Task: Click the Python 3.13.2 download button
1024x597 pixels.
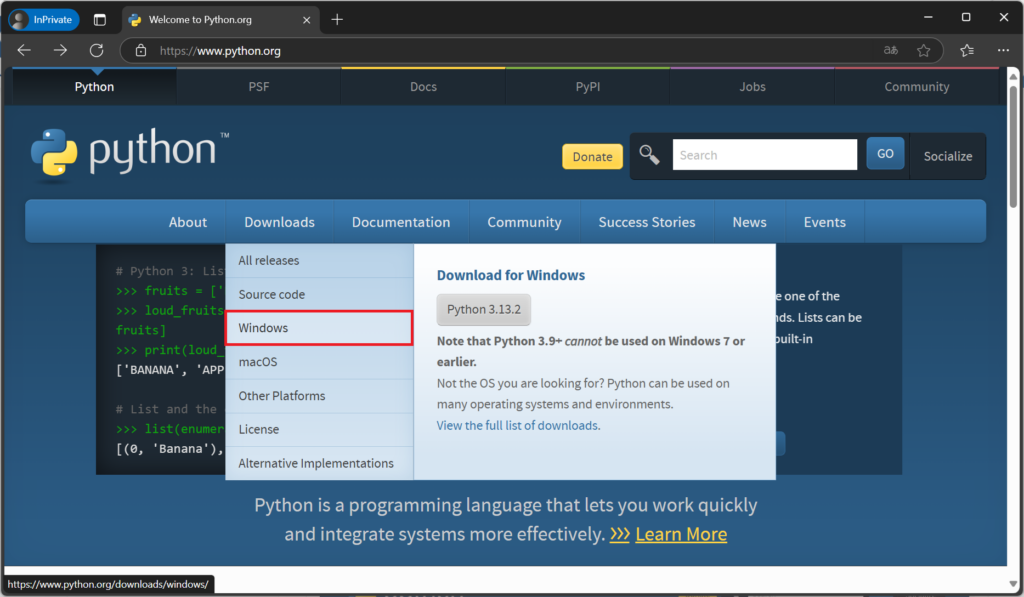Action: pos(484,310)
